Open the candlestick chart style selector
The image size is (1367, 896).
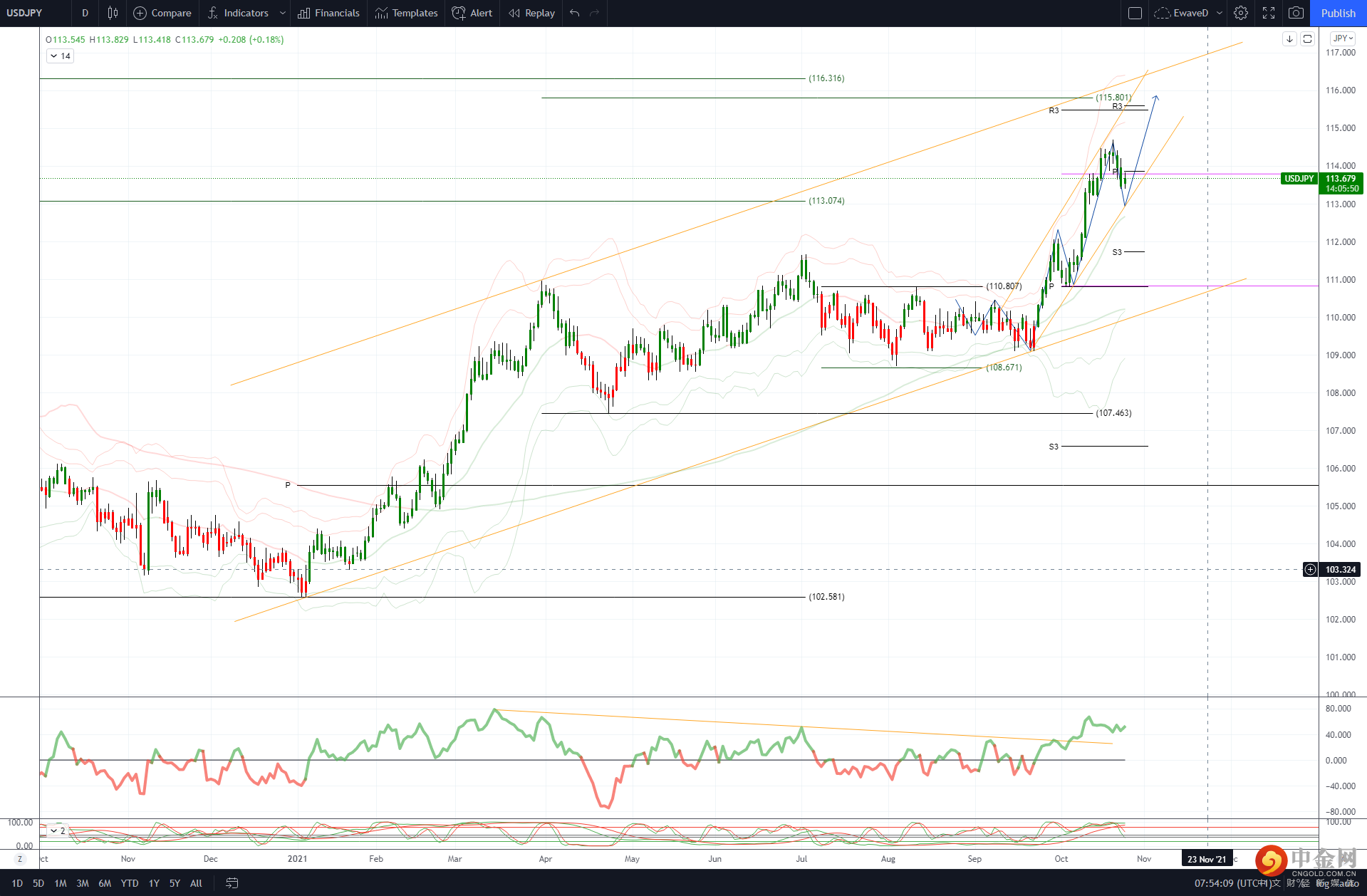coord(113,13)
